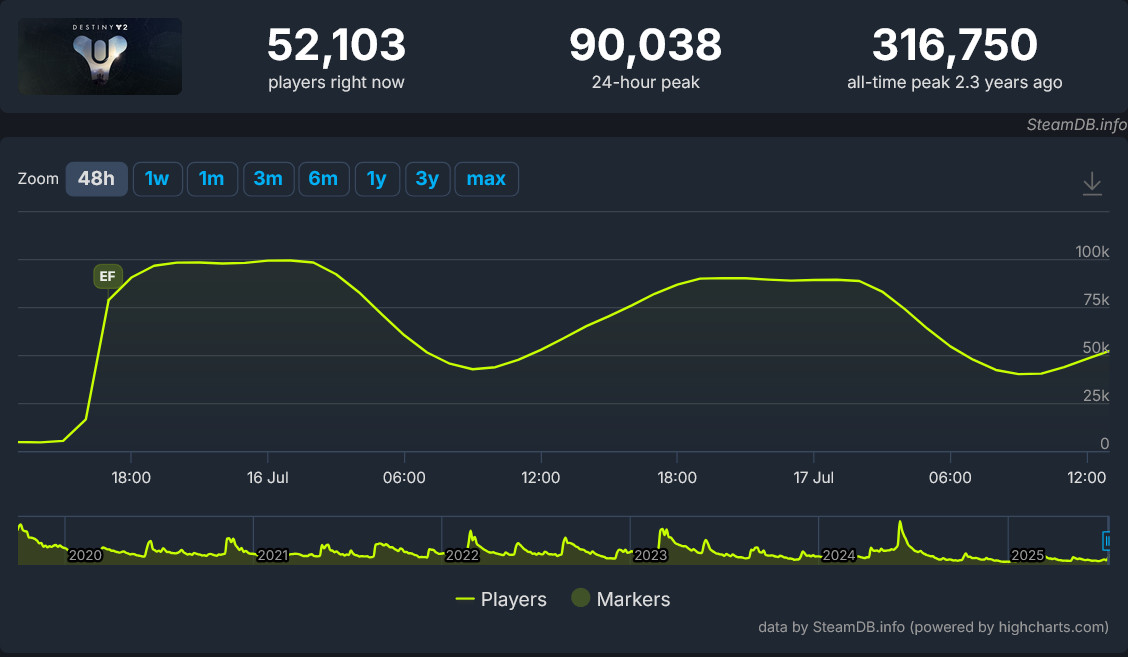Click the 17 Jul axis label
The width and height of the screenshot is (1128, 657).
814,478
